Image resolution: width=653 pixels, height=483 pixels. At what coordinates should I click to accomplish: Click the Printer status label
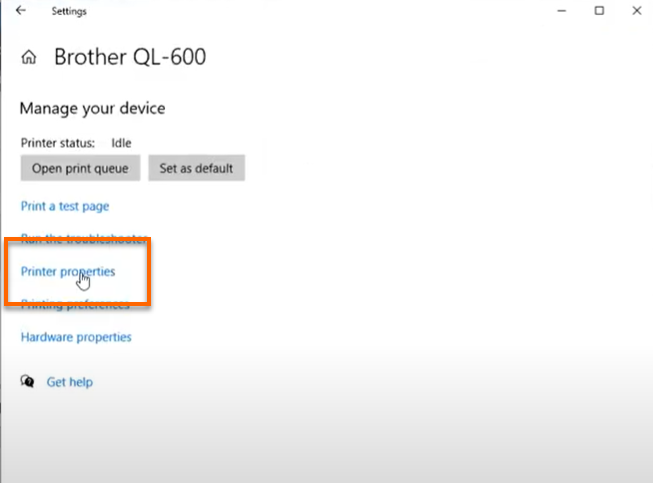click(x=59, y=143)
